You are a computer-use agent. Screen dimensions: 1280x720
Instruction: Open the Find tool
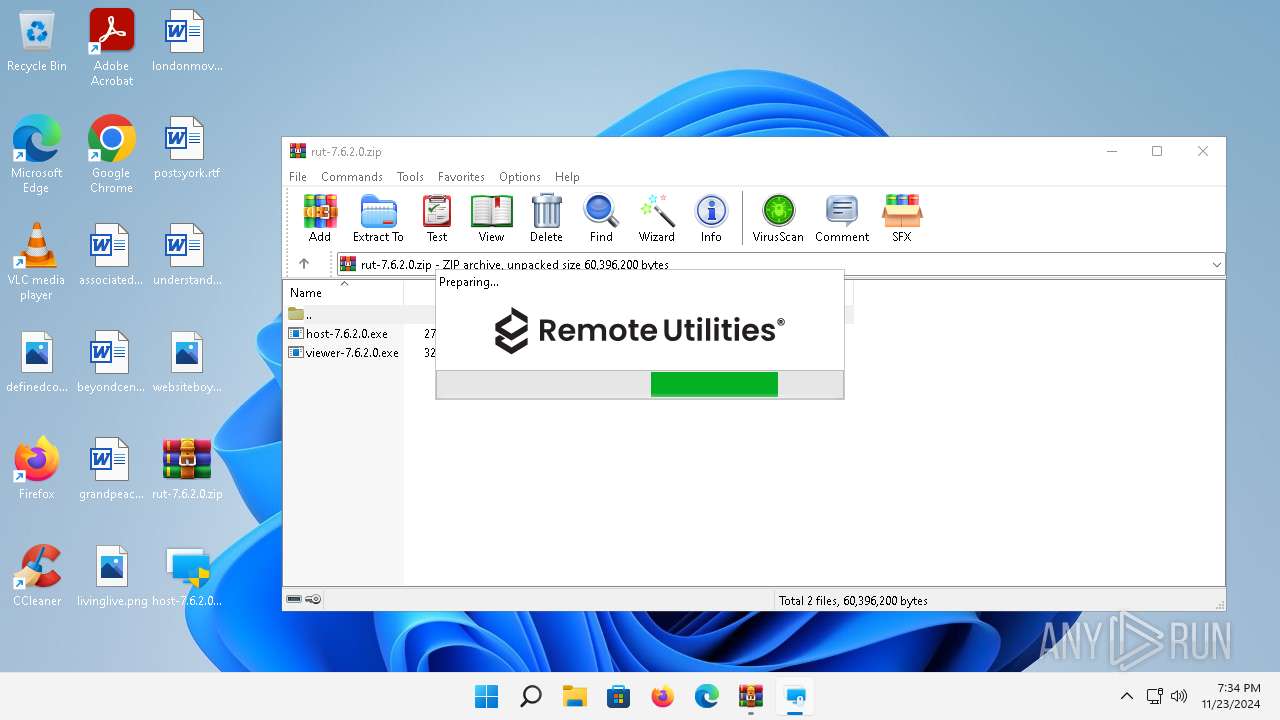coord(601,218)
